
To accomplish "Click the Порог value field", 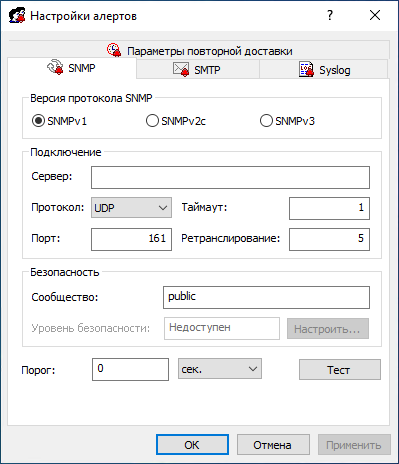I will coord(130,369).
